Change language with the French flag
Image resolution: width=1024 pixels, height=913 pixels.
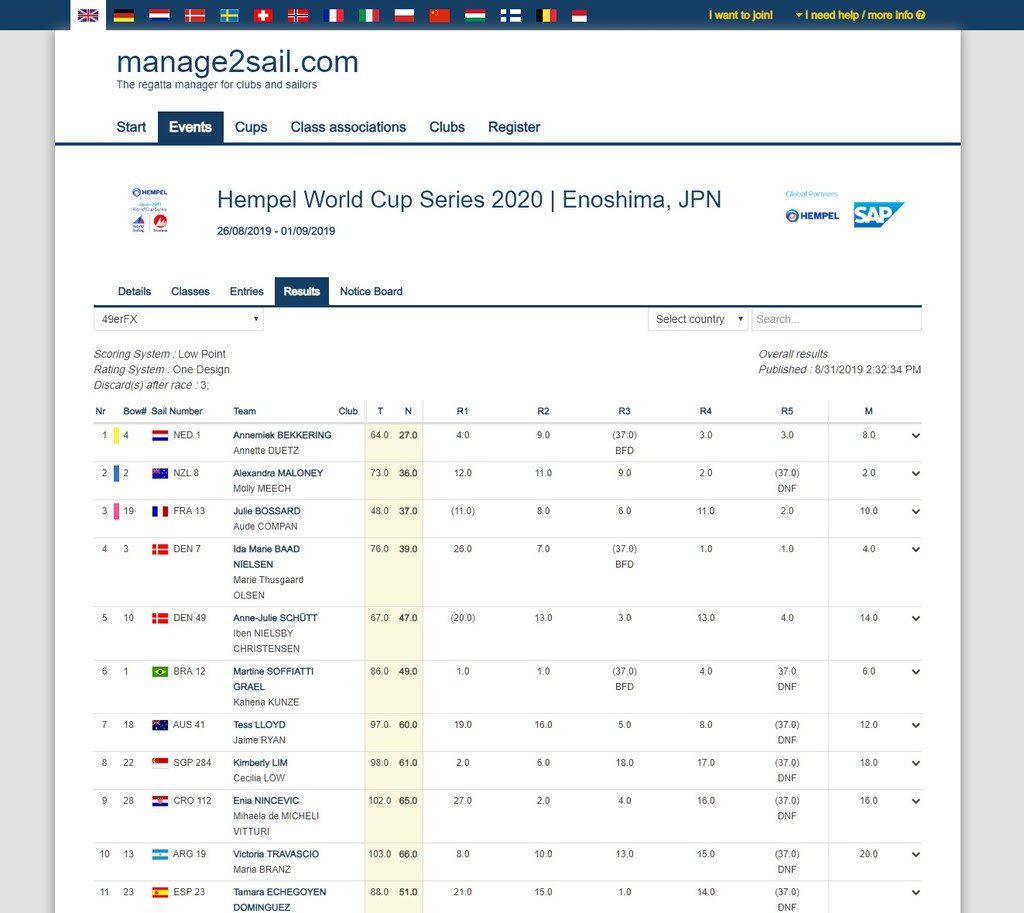[x=334, y=15]
